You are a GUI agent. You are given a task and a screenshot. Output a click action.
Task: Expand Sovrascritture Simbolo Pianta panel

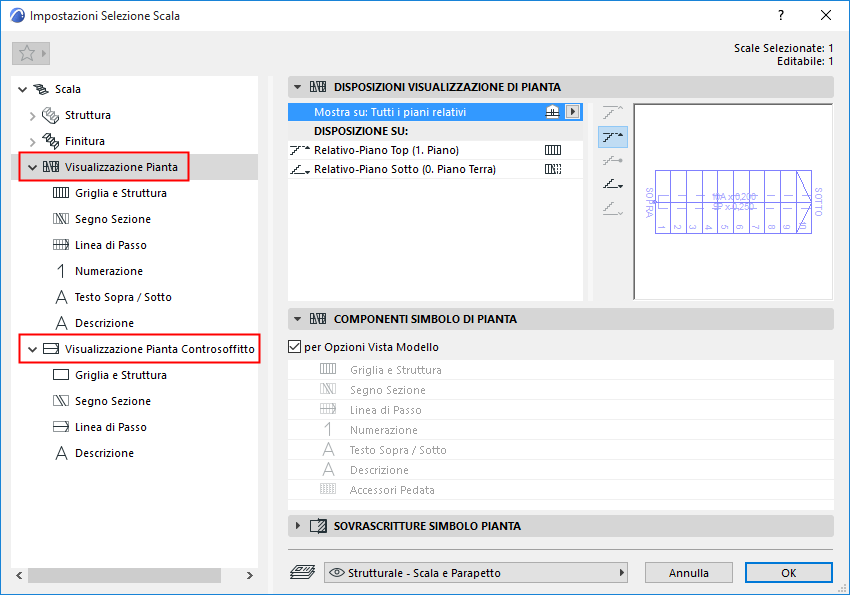(298, 526)
